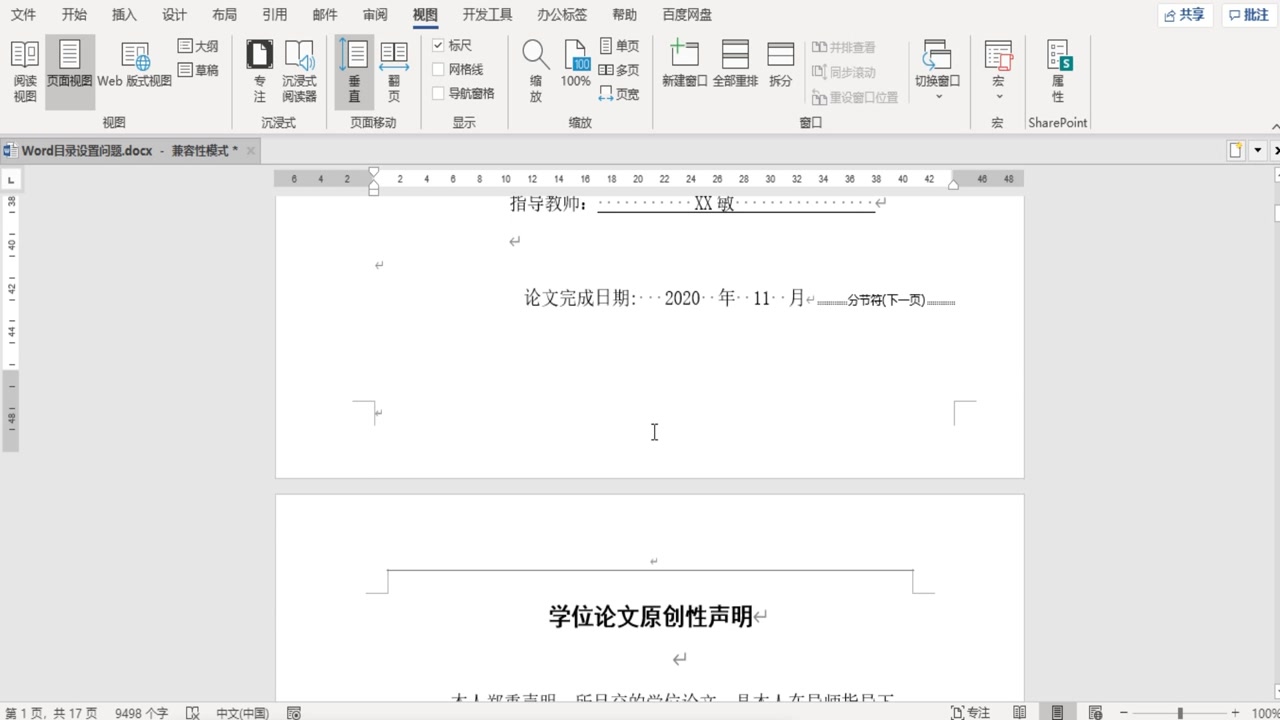Open the Help (帮助) tab
The height and width of the screenshot is (720, 1280).
(624, 15)
